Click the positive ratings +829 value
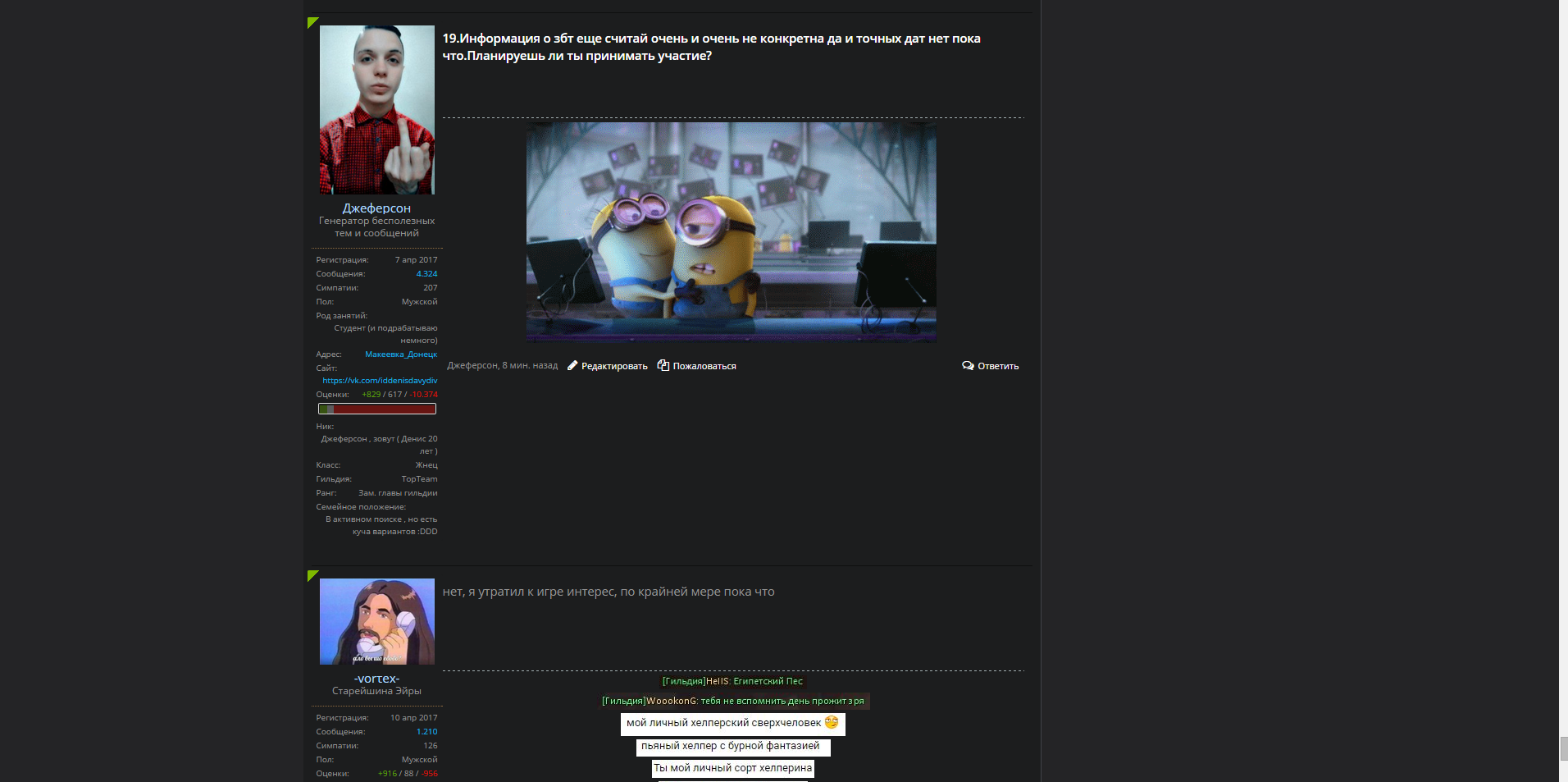The width and height of the screenshot is (1568, 782). [x=371, y=395]
